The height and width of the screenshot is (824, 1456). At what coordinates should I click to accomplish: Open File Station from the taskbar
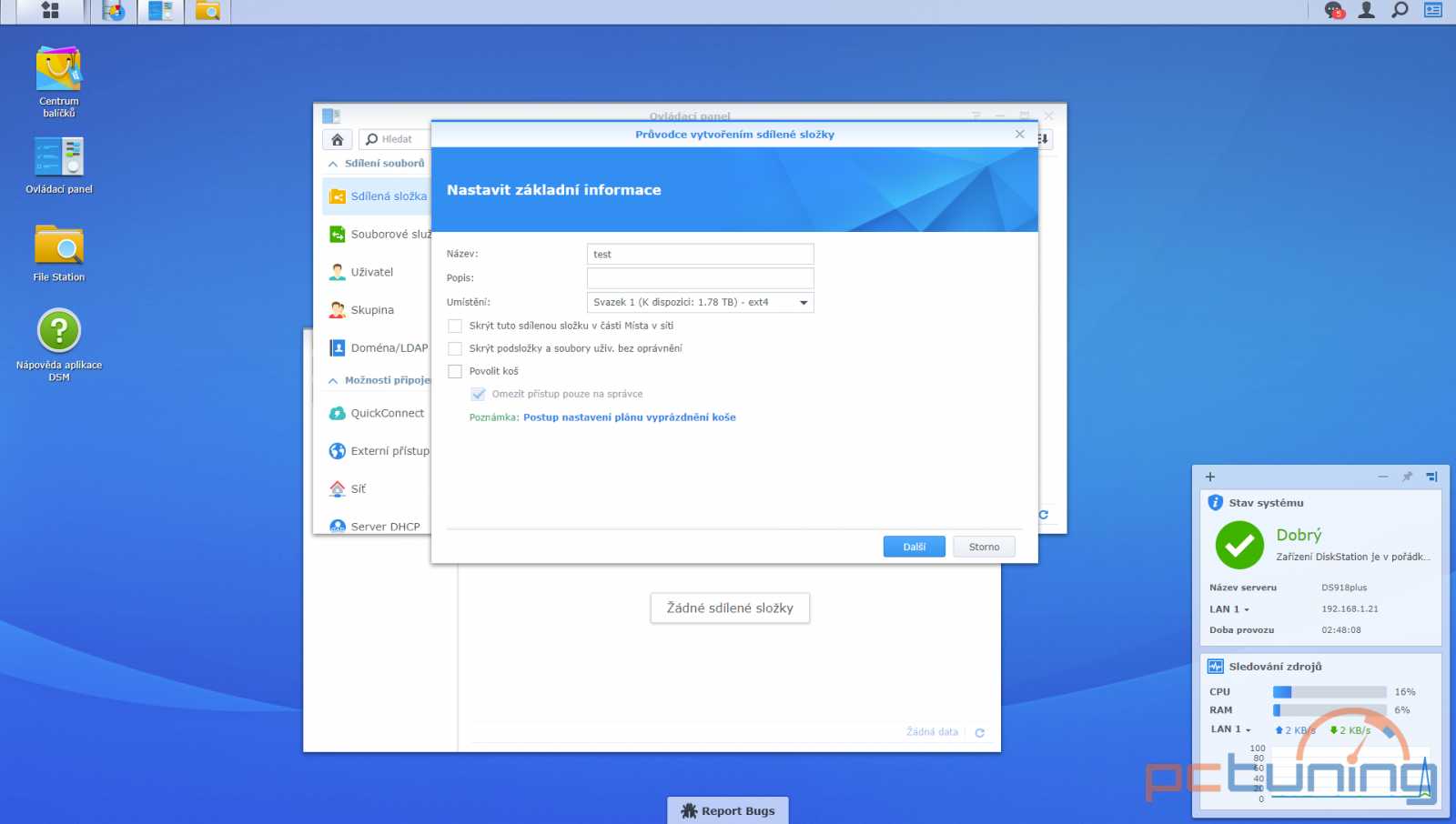207,11
